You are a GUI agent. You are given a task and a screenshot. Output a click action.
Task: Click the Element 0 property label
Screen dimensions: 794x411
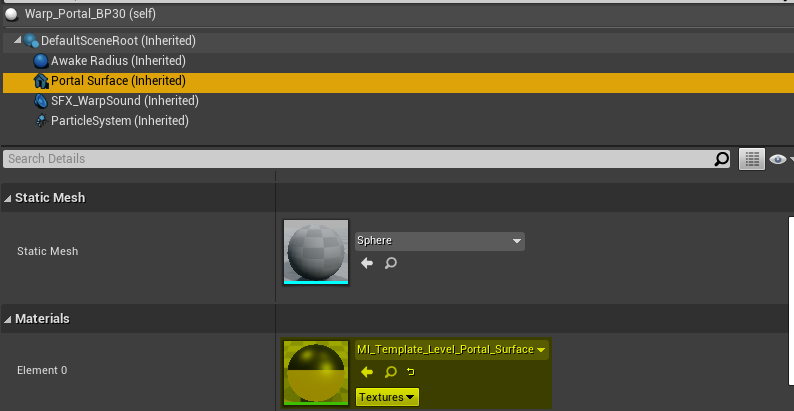tap(42, 371)
